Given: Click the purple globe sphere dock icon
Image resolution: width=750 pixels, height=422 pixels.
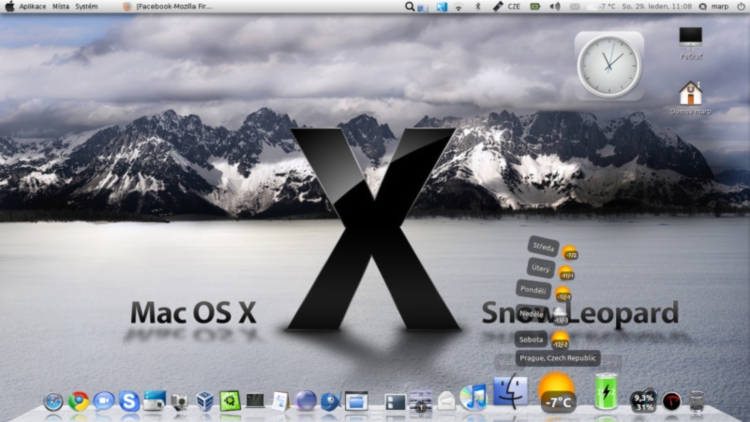Looking at the screenshot, I should point(306,400).
